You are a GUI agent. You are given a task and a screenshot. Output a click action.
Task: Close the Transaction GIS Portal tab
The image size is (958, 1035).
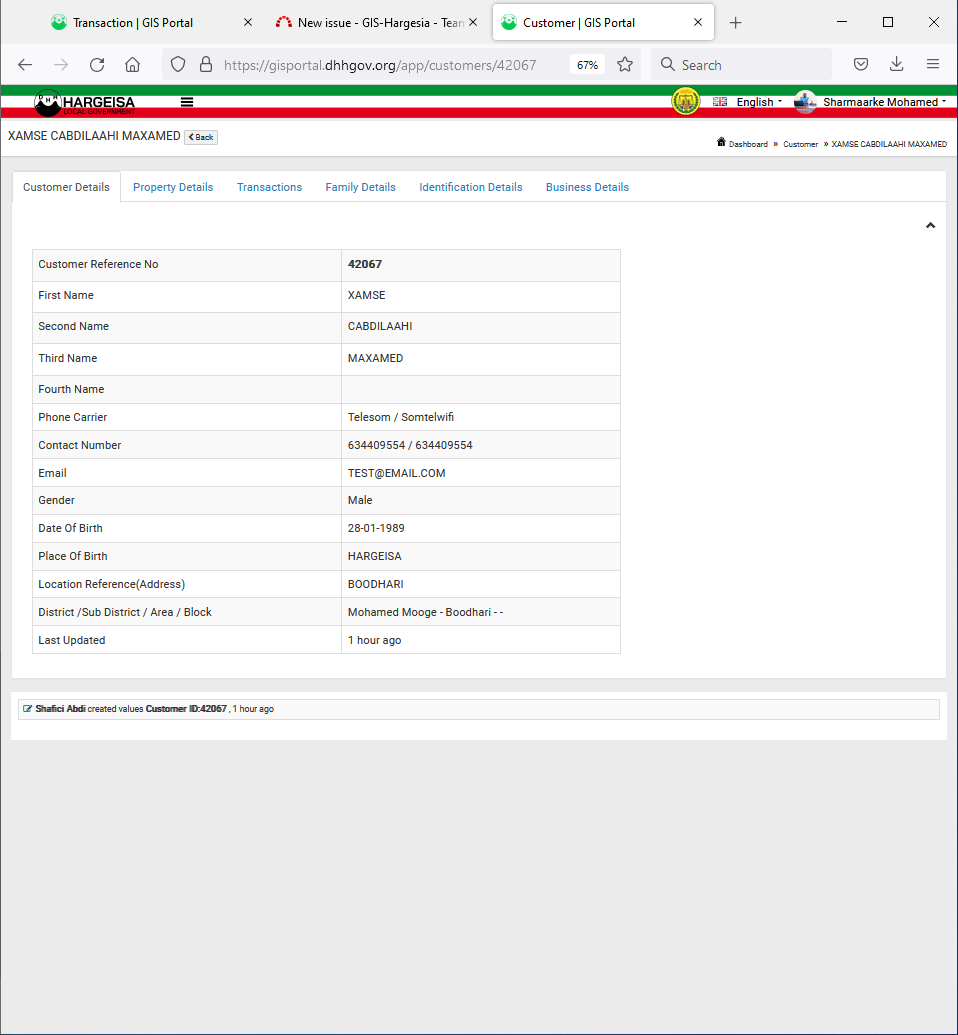pos(248,22)
